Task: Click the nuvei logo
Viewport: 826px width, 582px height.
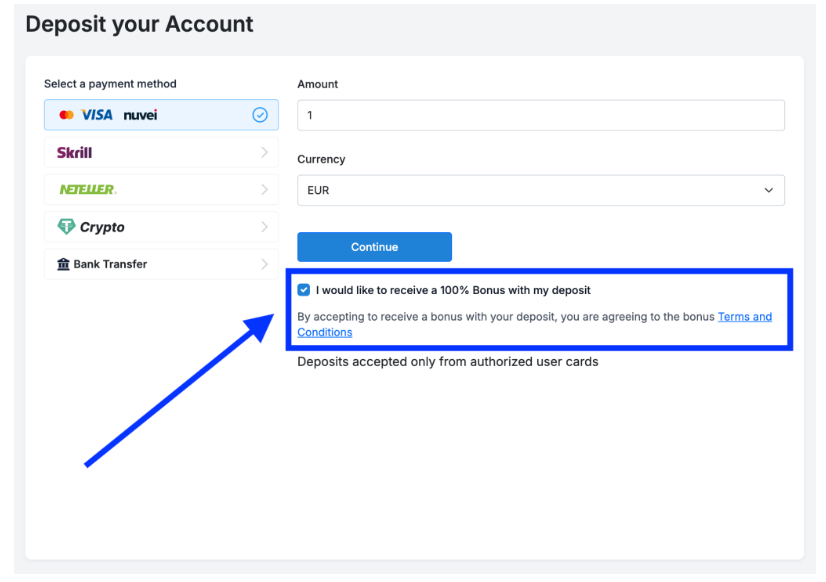Action: point(140,115)
